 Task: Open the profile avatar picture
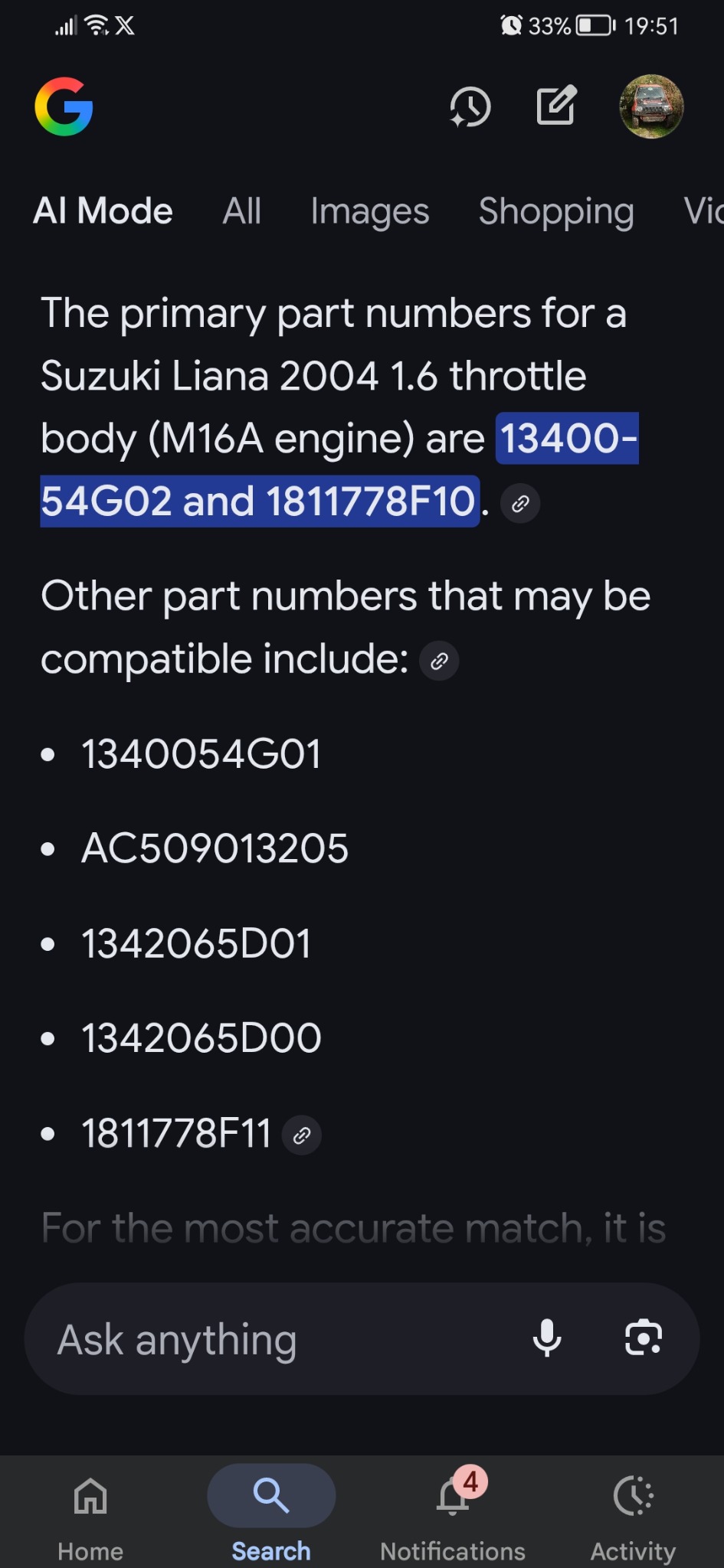coord(651,107)
